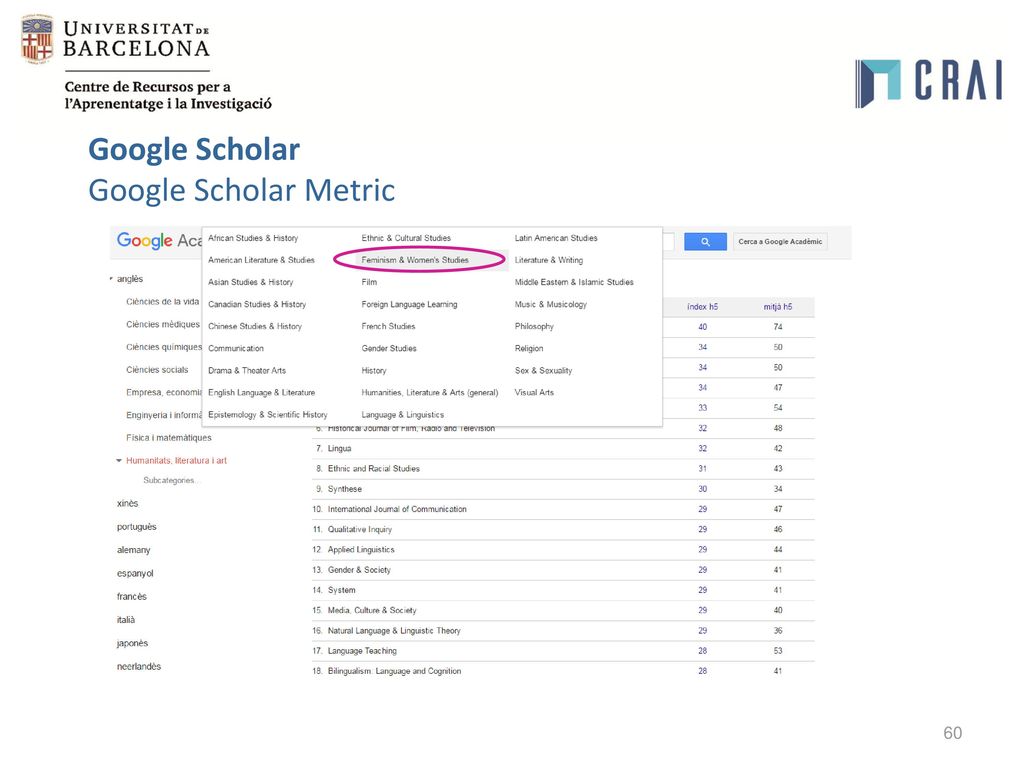Select Literature & Writing subcategory
The image size is (1024, 768).
[549, 260]
